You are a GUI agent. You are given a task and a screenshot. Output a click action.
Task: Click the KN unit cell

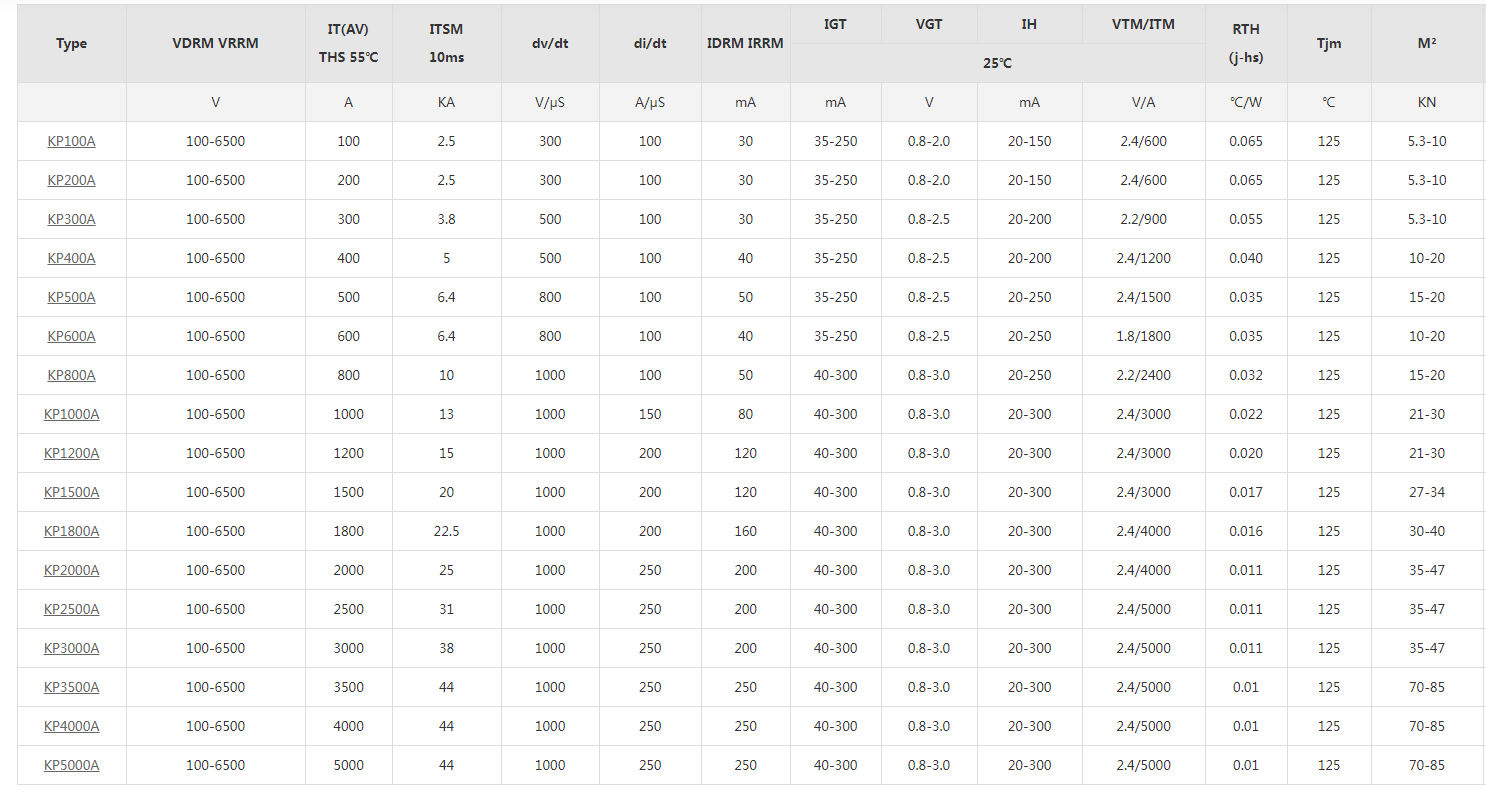1427,102
